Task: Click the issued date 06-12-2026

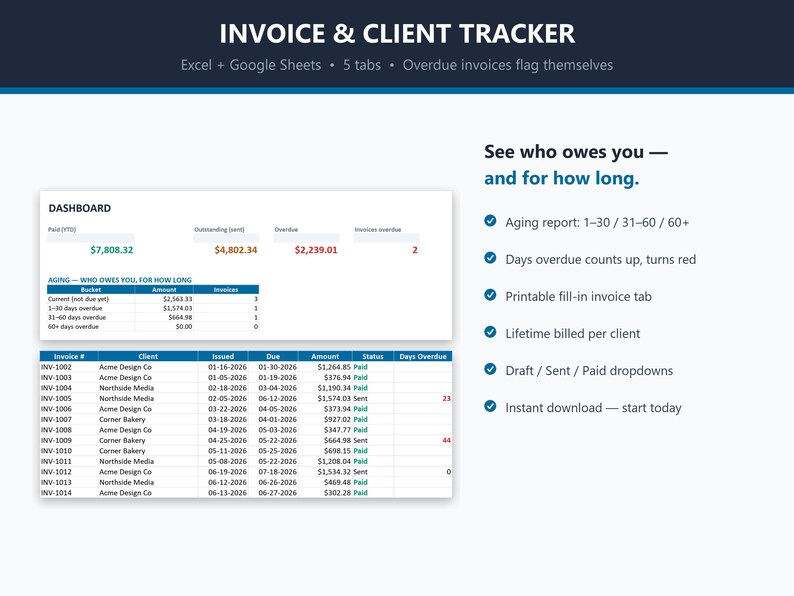Action: 227,483
